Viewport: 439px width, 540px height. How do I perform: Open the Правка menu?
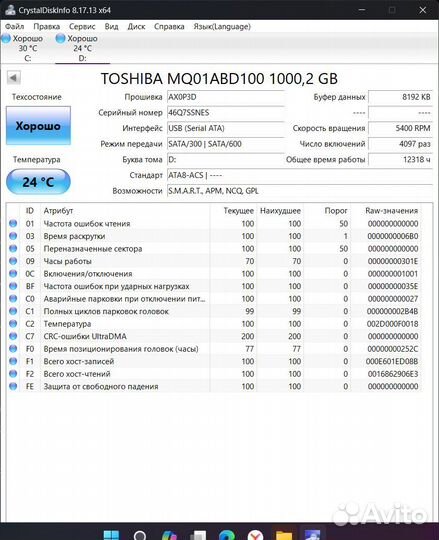pos(46,27)
